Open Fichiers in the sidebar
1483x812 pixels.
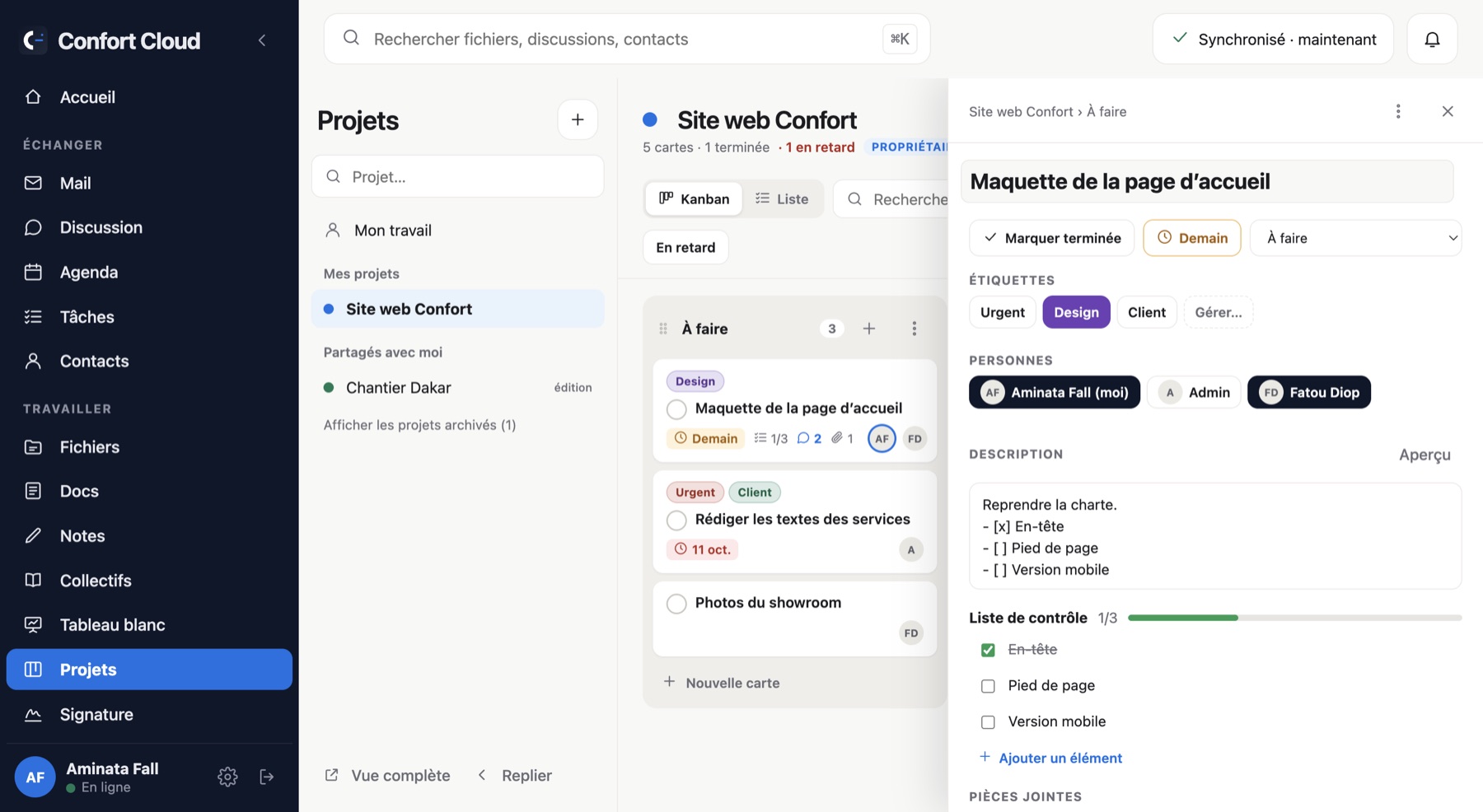(x=149, y=447)
